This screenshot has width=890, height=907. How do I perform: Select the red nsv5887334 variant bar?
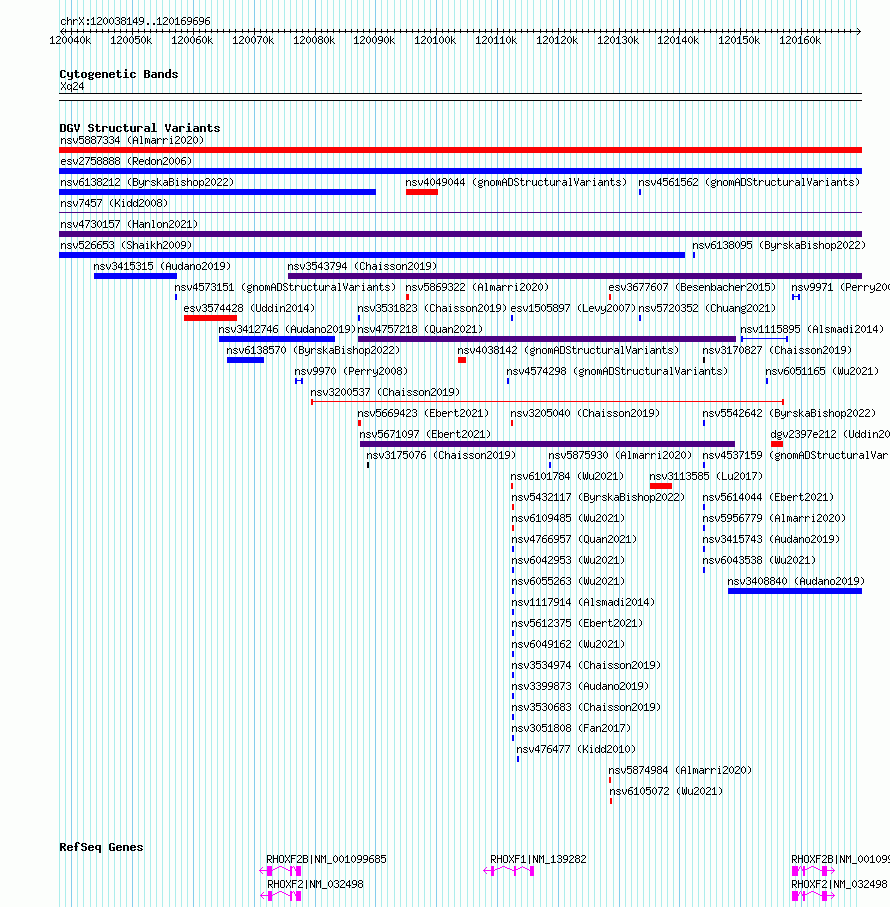click(x=460, y=150)
